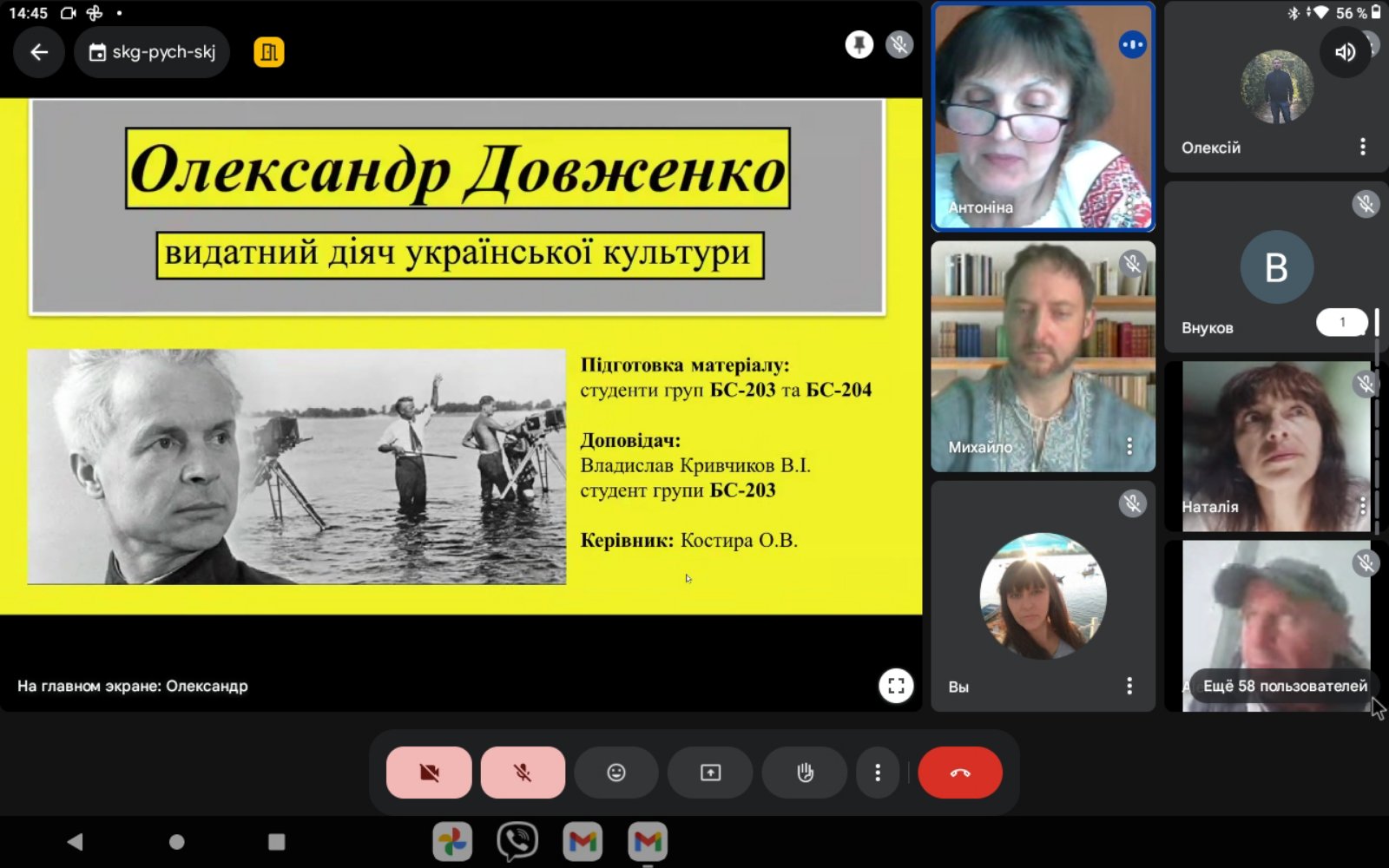Image resolution: width=1389 pixels, height=868 pixels.
Task: Click the battery status icon
Action: pyautogui.click(x=1376, y=12)
